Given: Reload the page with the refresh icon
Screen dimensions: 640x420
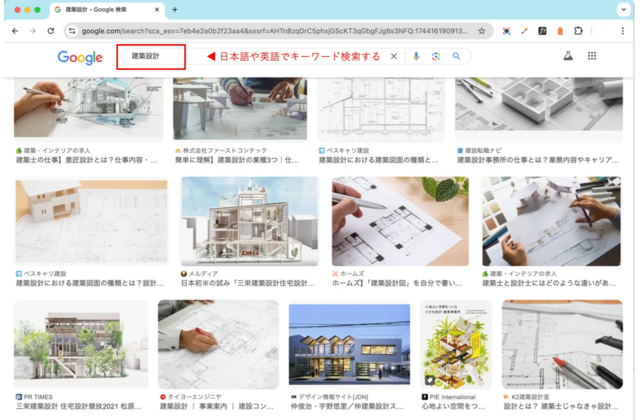Looking at the screenshot, I should (x=51, y=31).
